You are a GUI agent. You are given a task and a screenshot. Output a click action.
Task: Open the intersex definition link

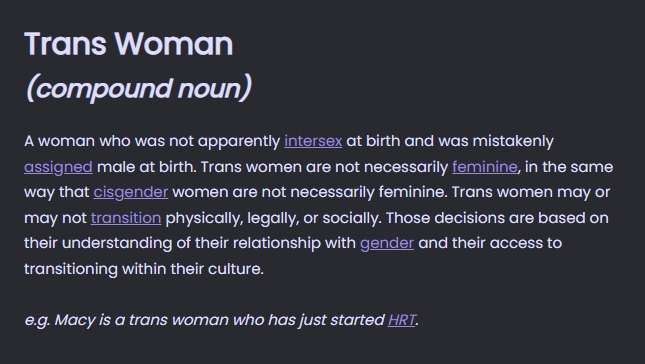[313, 141]
